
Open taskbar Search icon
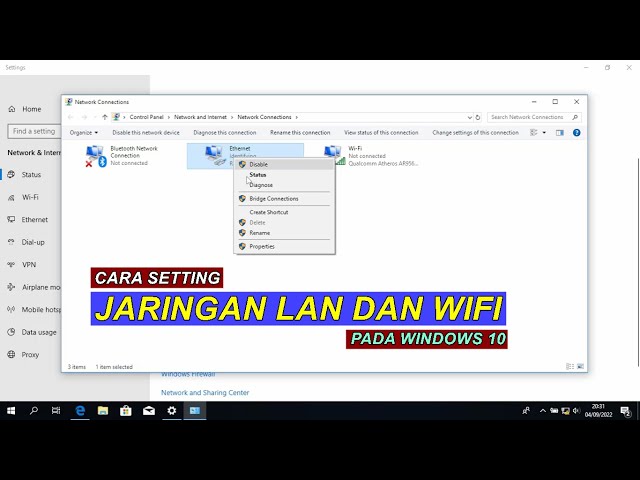click(34, 411)
